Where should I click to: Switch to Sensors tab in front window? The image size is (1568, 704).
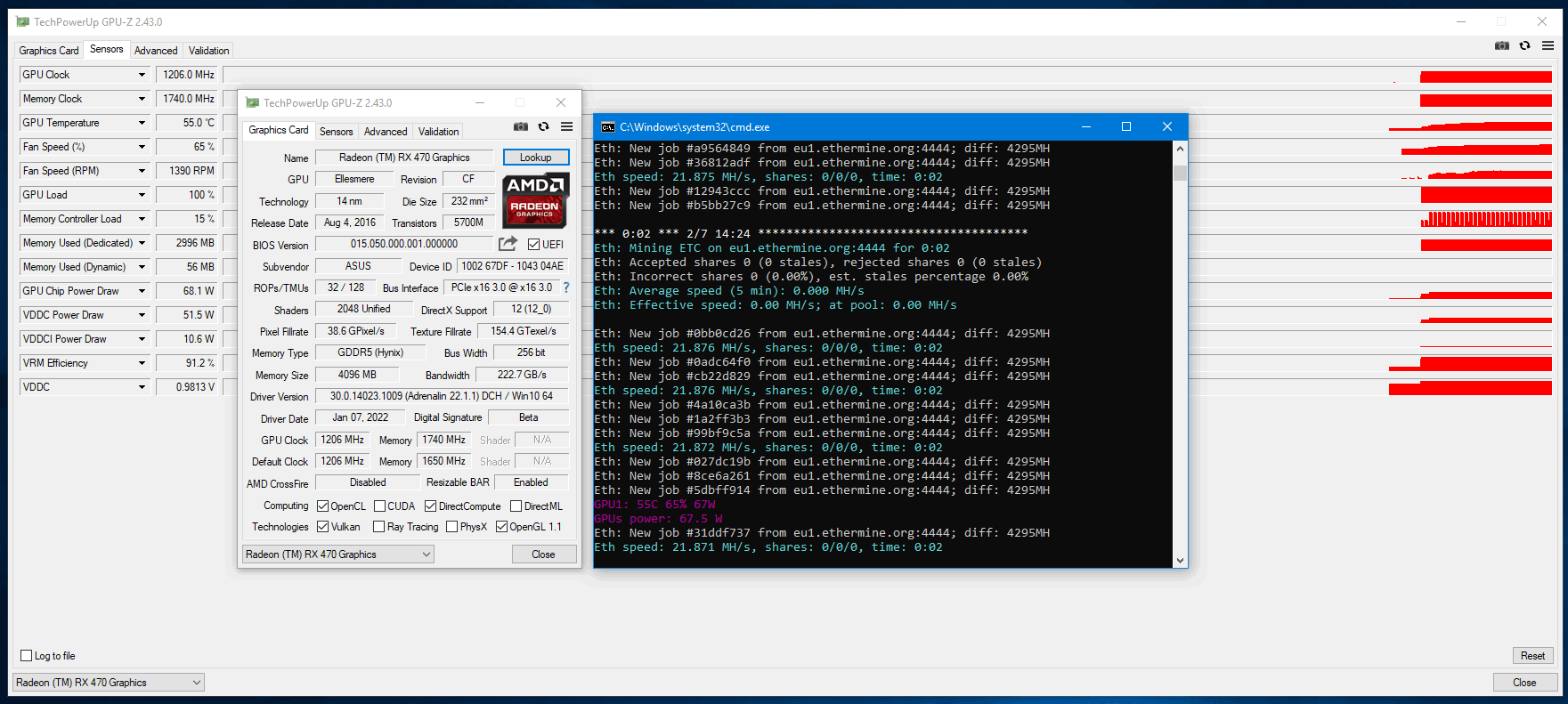pos(337,132)
